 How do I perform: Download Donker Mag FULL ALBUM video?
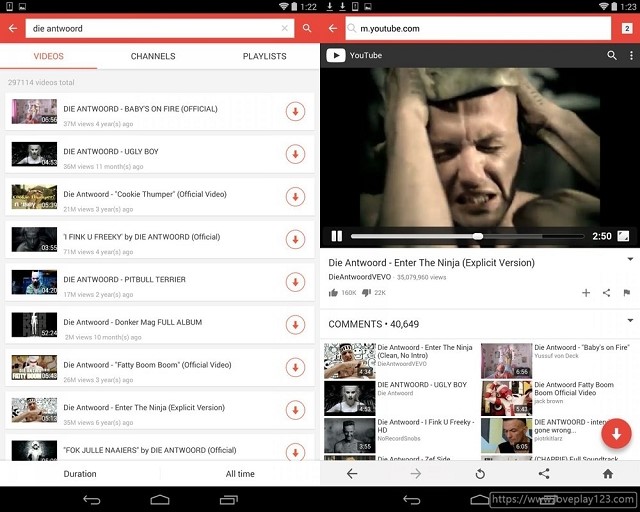(296, 325)
